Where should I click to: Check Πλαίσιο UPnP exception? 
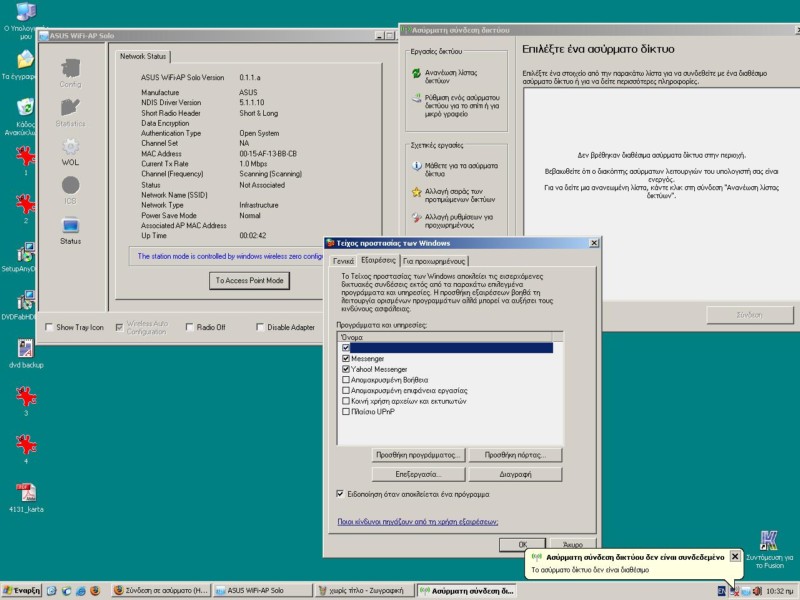click(x=346, y=411)
